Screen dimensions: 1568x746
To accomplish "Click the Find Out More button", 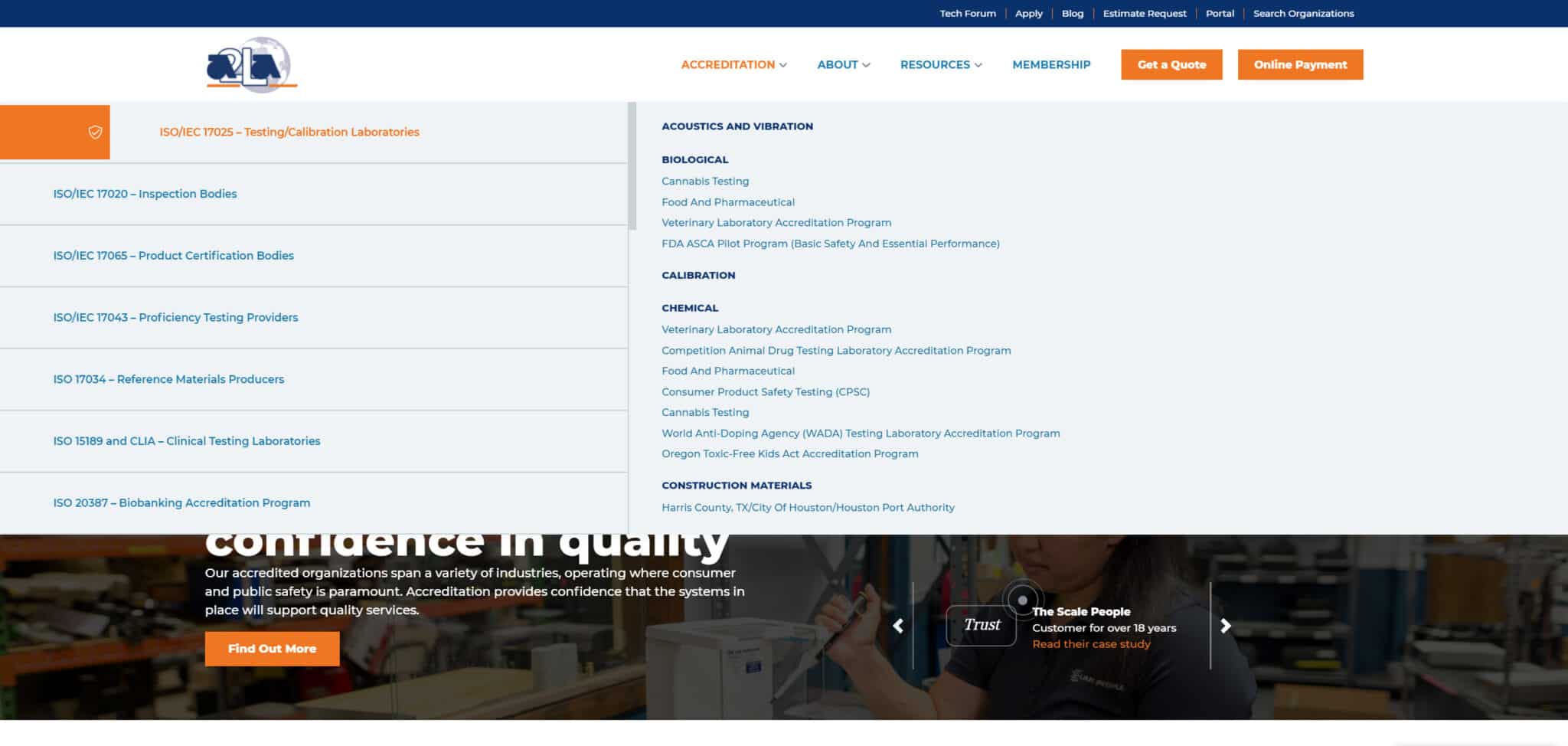I will (272, 648).
